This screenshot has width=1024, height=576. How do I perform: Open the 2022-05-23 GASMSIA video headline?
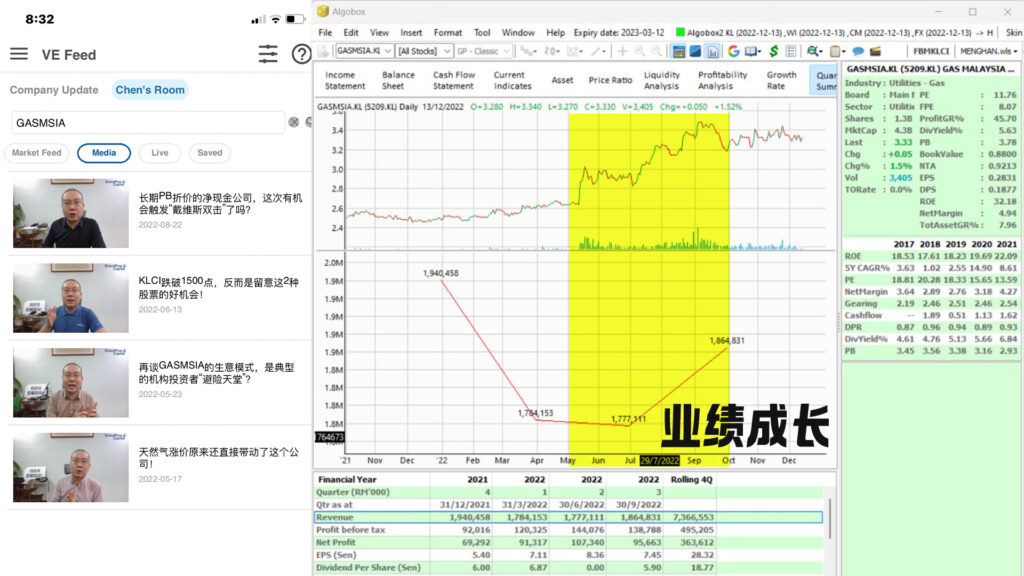216,373
